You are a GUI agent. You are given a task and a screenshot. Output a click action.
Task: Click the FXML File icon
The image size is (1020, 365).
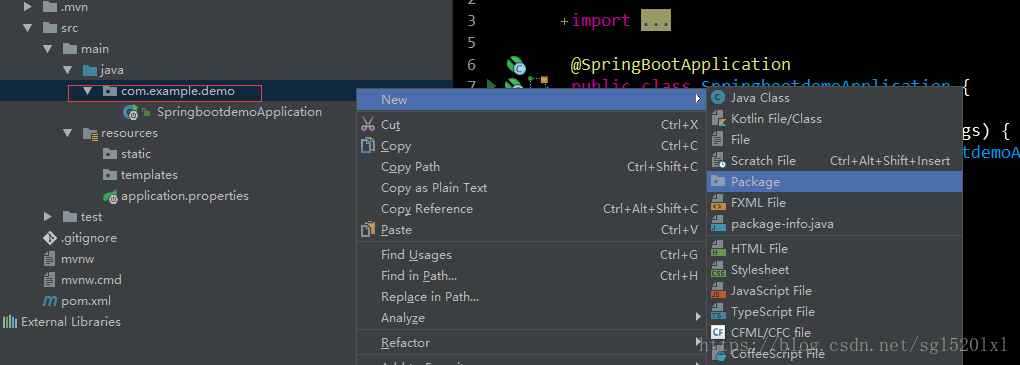(718, 202)
